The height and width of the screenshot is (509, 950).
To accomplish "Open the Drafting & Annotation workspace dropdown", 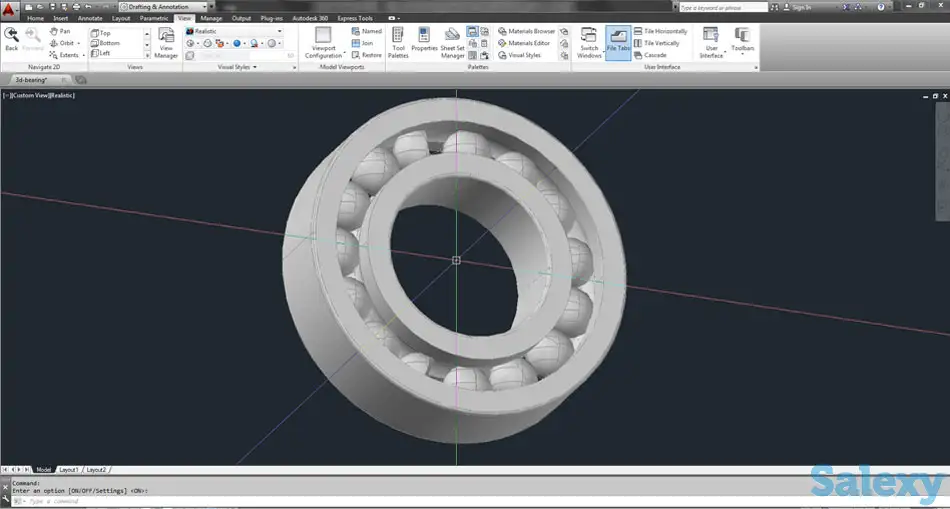I will 163,7.
